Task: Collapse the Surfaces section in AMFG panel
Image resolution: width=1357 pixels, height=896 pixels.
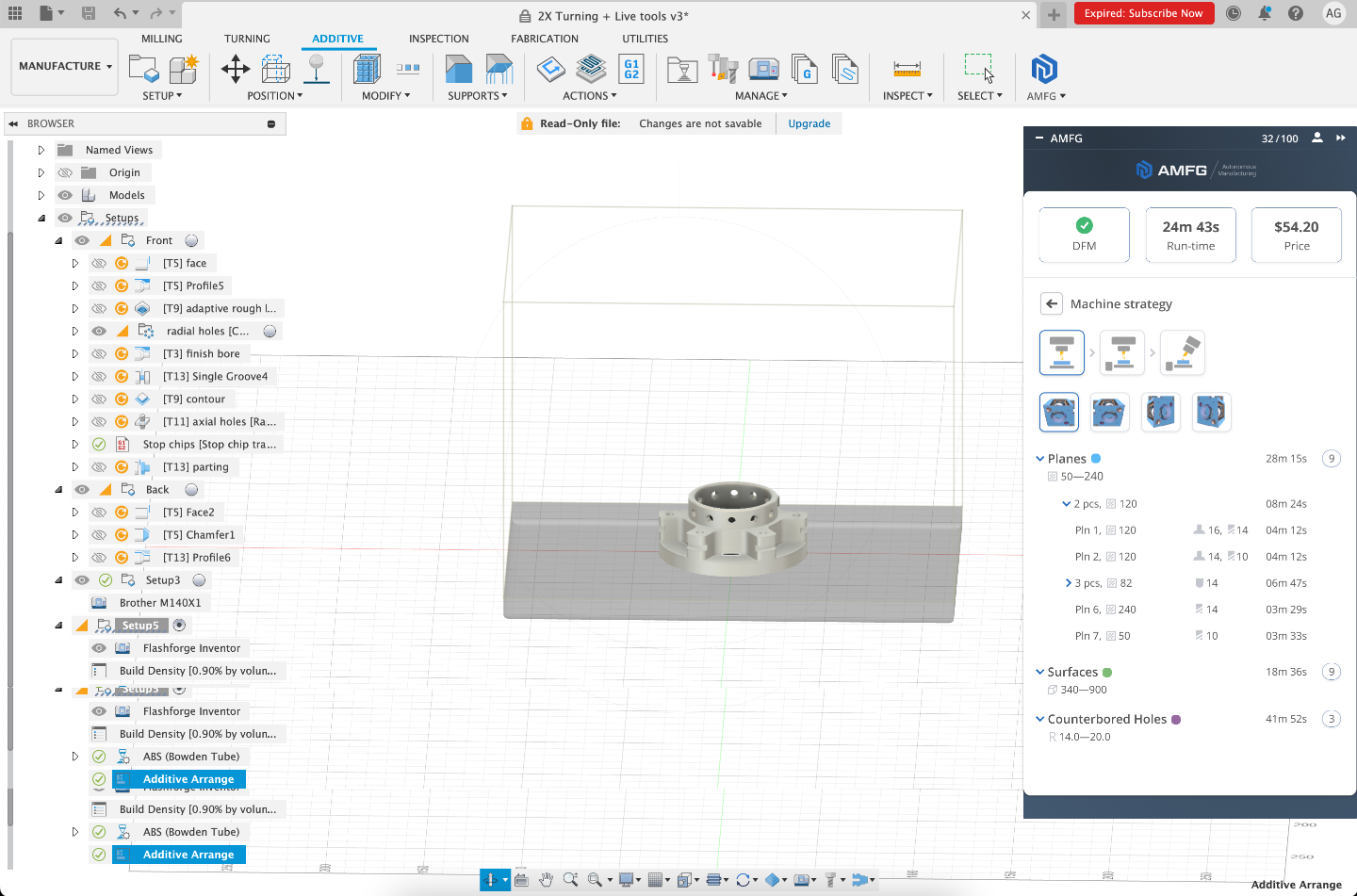Action: pos(1040,672)
